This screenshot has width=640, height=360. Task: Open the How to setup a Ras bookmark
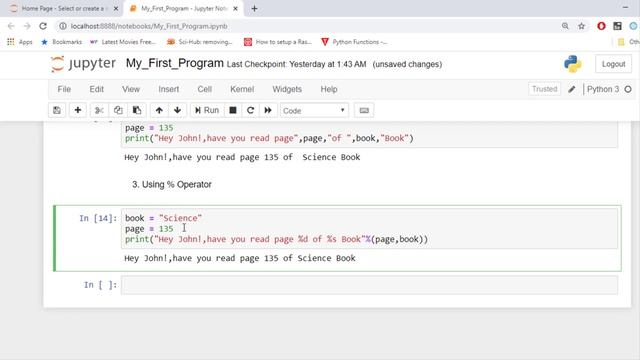pyautogui.click(x=278, y=42)
